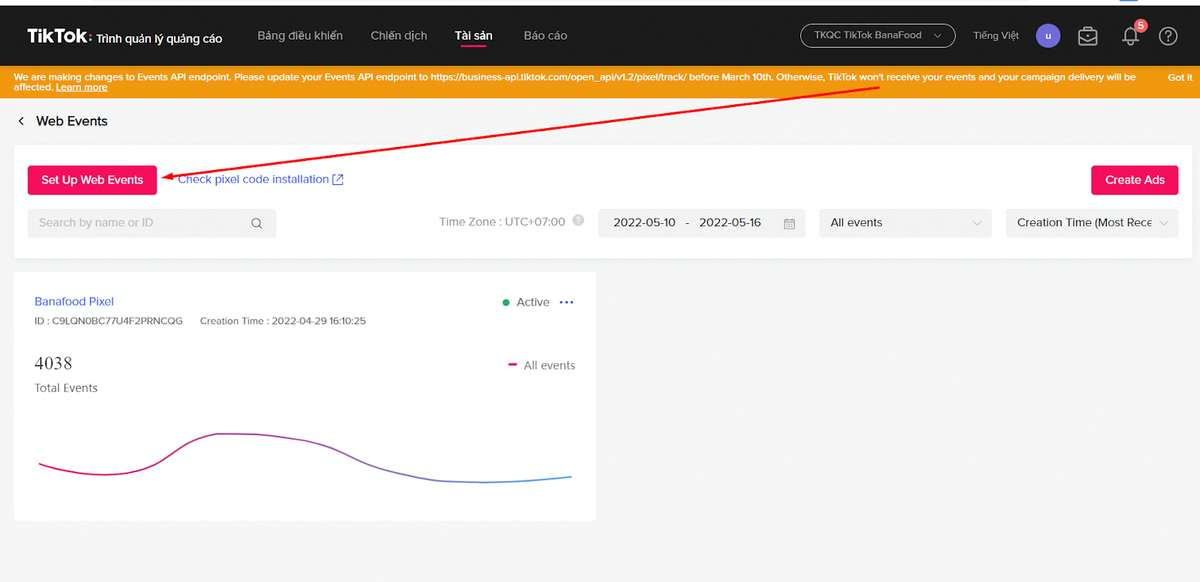Click the Web Events page title
1200x582 pixels.
click(x=72, y=121)
